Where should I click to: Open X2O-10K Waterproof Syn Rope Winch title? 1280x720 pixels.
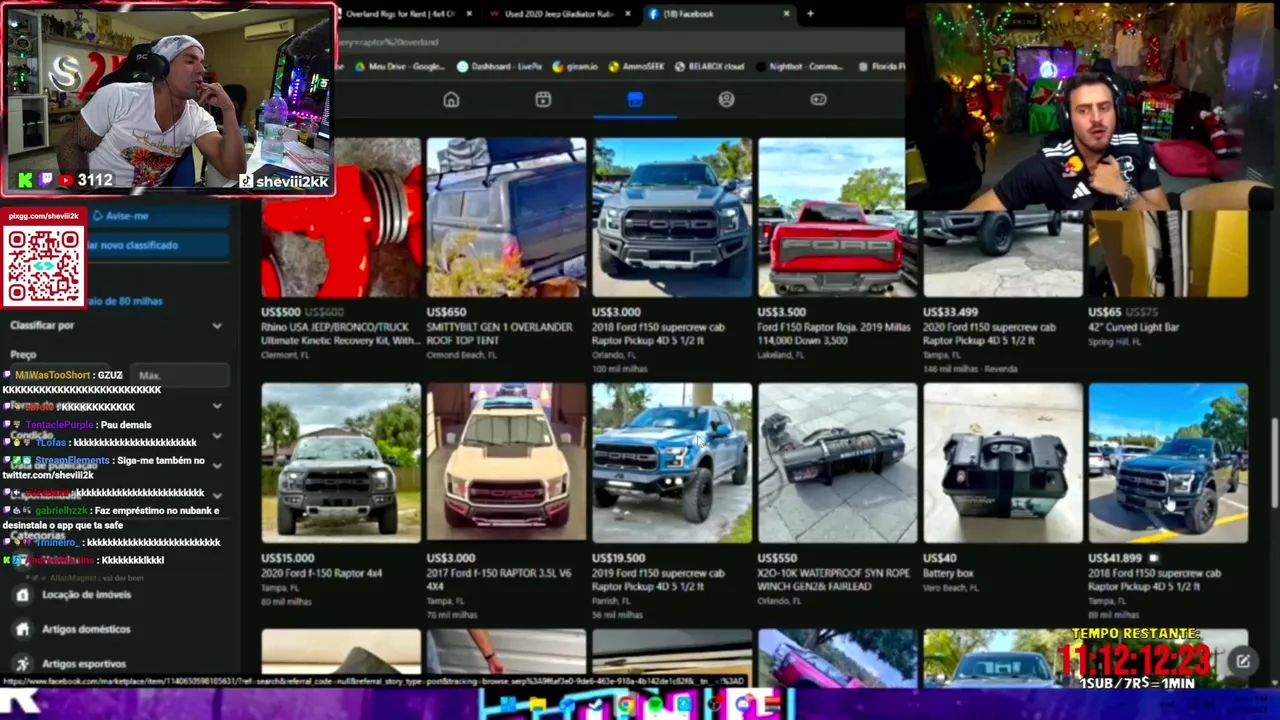834,580
